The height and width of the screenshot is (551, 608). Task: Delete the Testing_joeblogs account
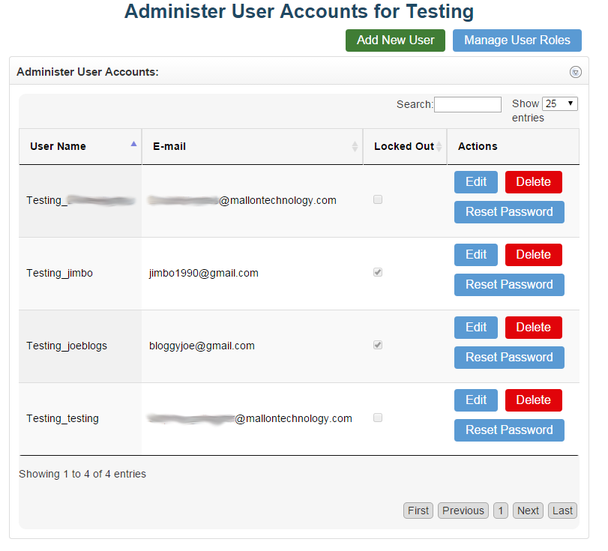533,328
